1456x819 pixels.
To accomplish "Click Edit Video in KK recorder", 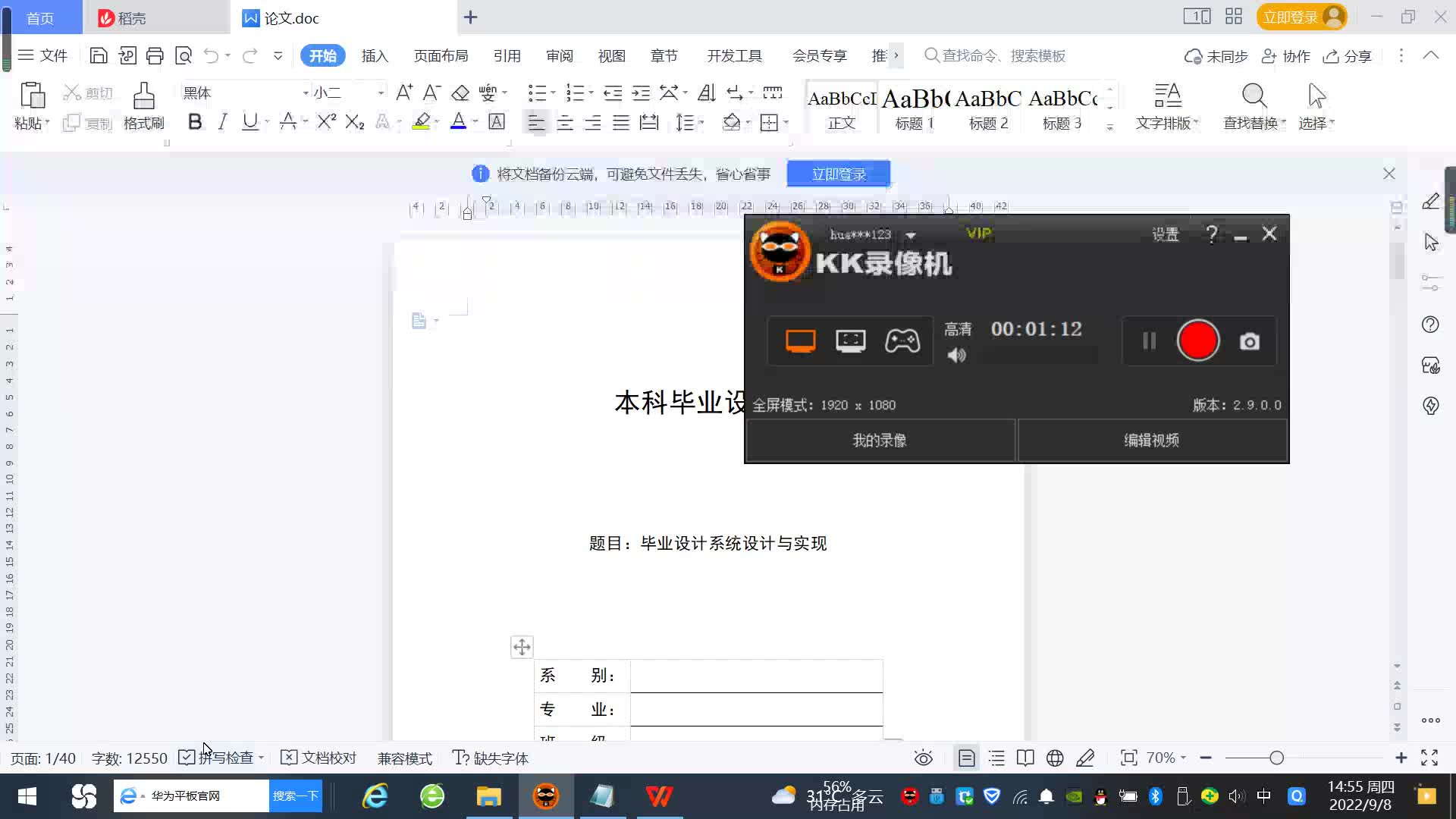I will tap(1151, 441).
